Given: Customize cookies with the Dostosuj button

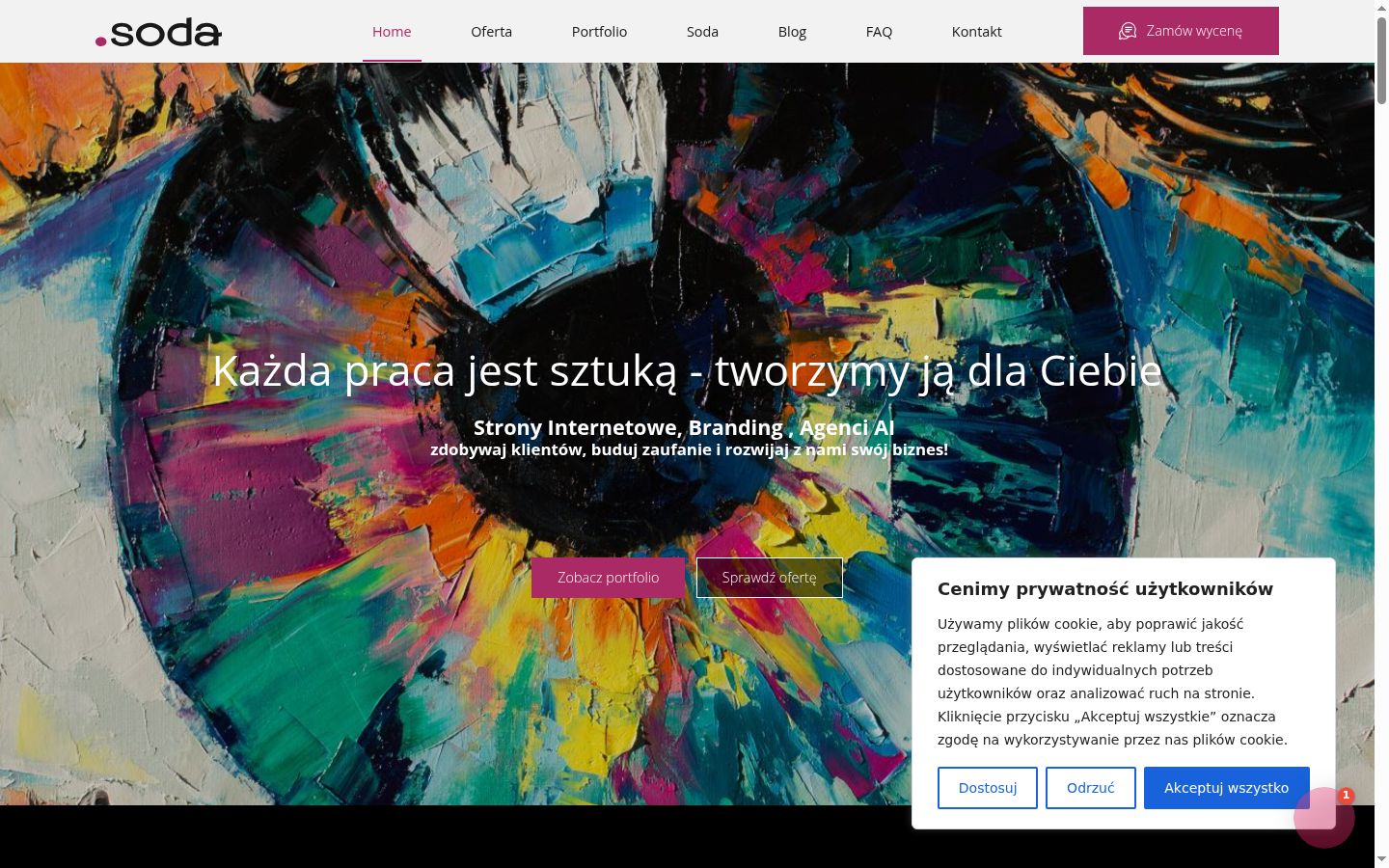Looking at the screenshot, I should (x=988, y=788).
